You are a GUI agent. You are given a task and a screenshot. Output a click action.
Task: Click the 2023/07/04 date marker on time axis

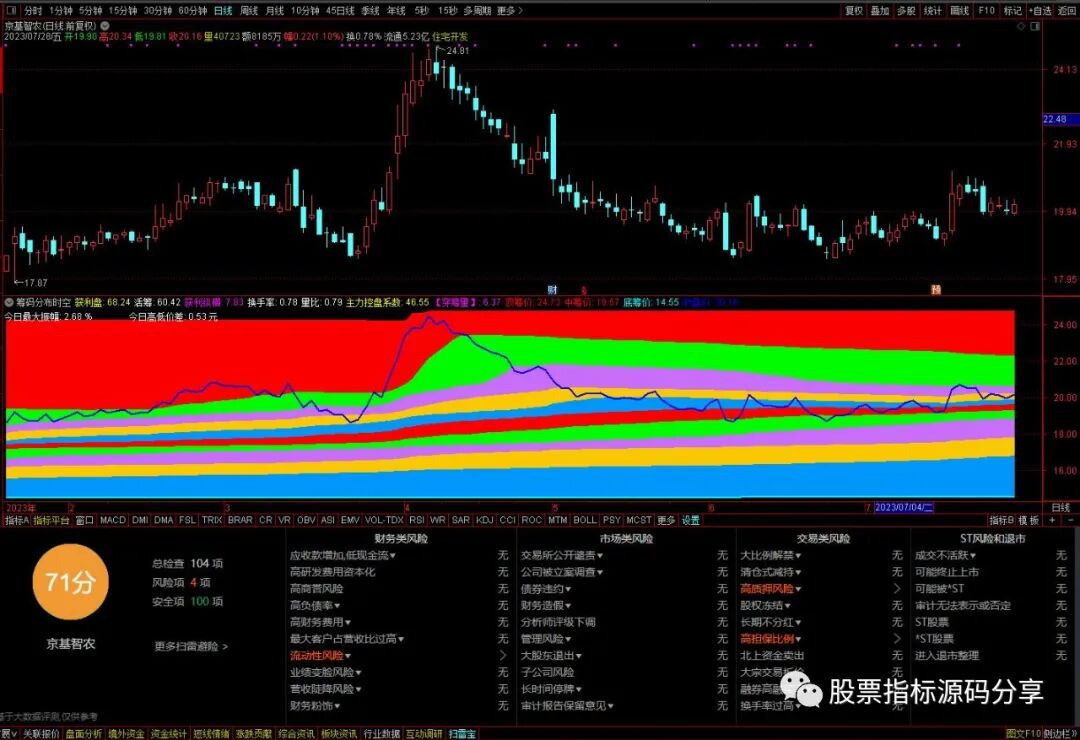pyautogui.click(x=904, y=508)
